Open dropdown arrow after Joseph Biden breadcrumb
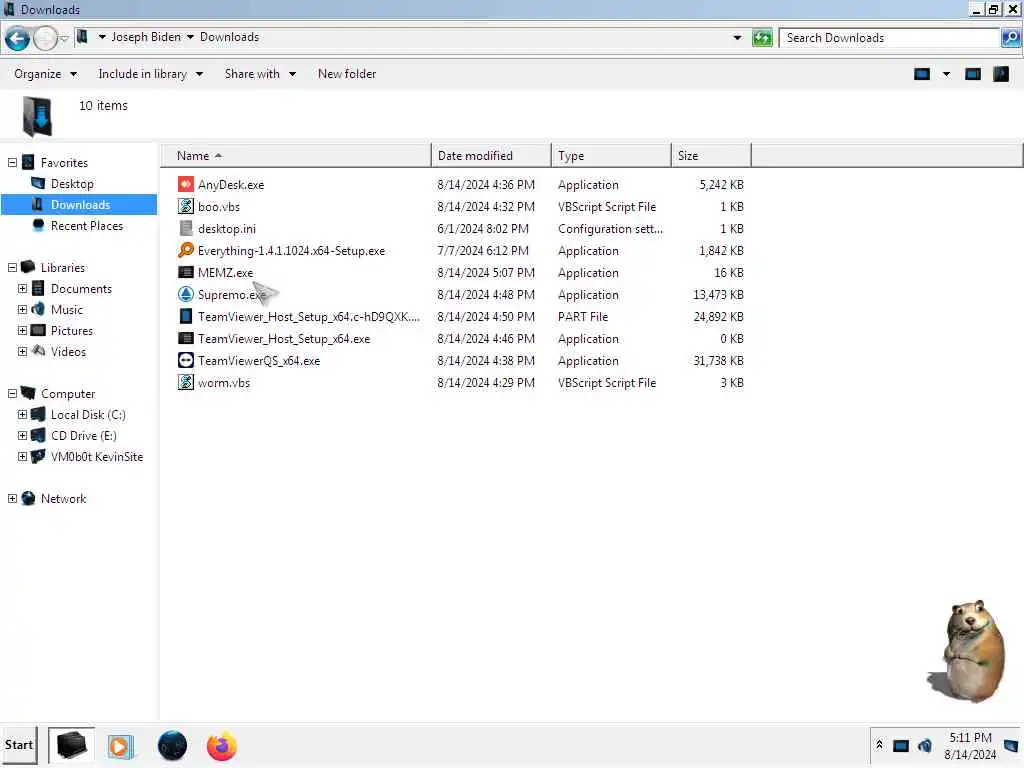 [190, 37]
